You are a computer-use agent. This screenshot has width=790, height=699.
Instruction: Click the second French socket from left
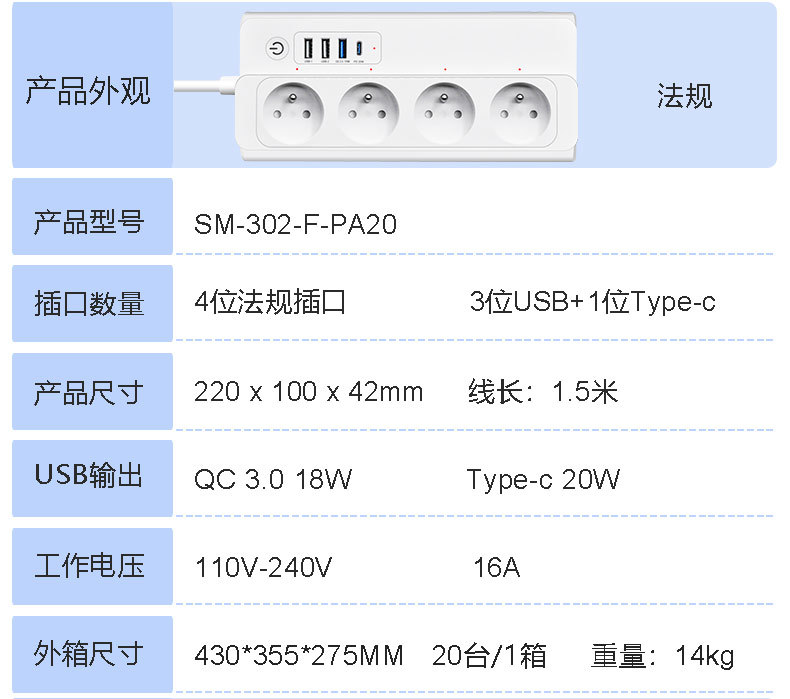pos(369,110)
